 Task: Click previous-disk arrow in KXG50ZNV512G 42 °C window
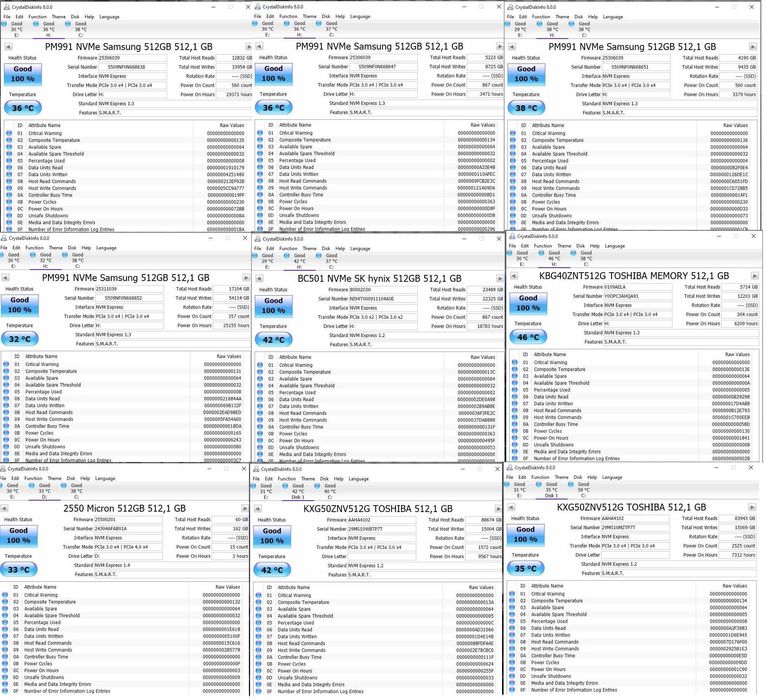coord(257,509)
